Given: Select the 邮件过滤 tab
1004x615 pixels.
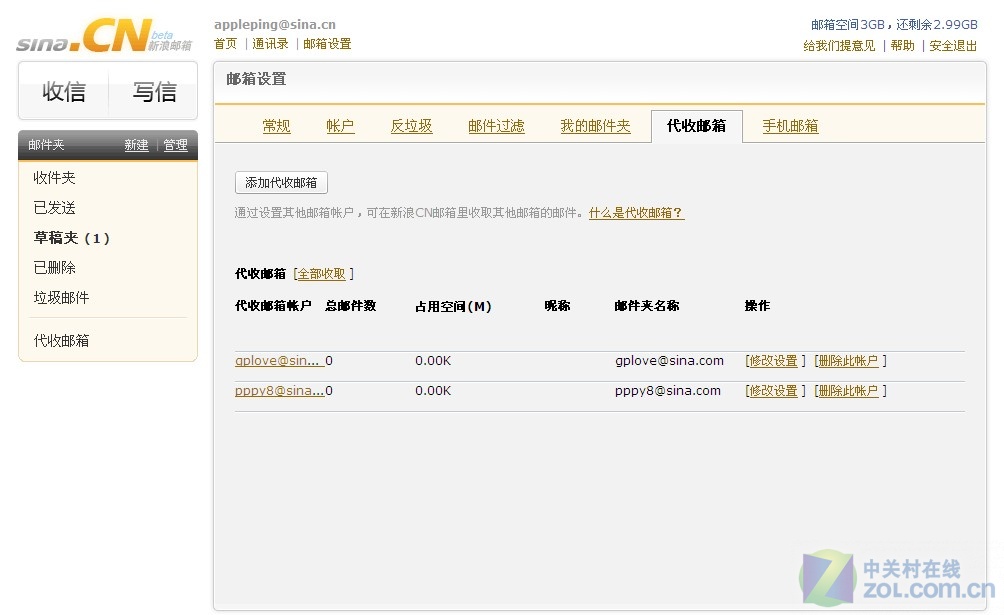Looking at the screenshot, I should (x=495, y=126).
